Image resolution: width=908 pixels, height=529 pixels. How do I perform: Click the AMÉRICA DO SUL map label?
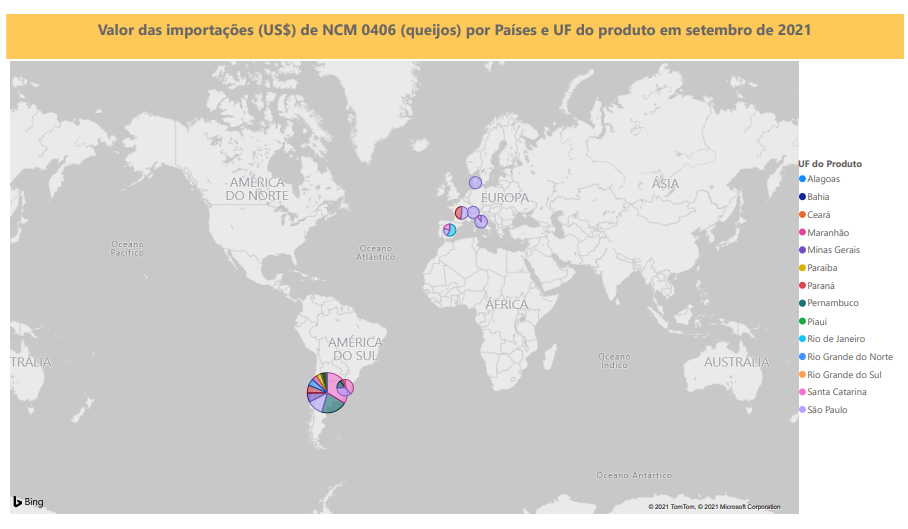(x=355, y=349)
